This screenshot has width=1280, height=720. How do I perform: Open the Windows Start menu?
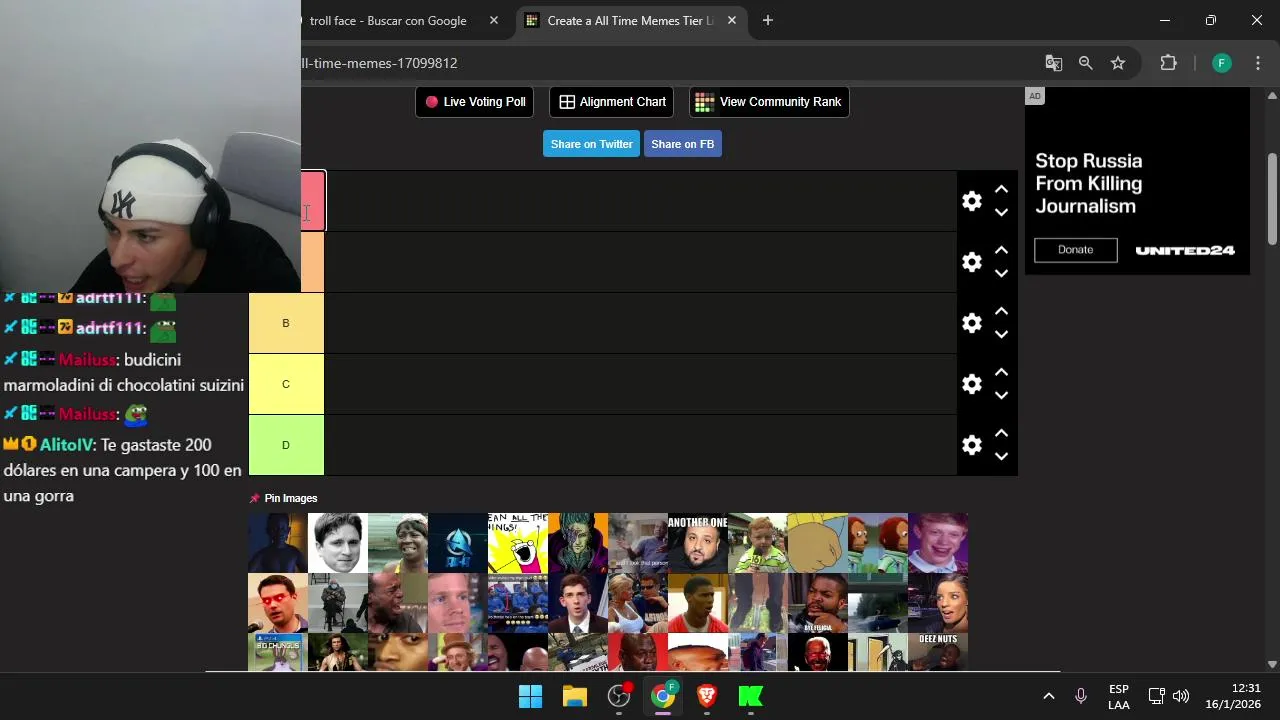[530, 696]
